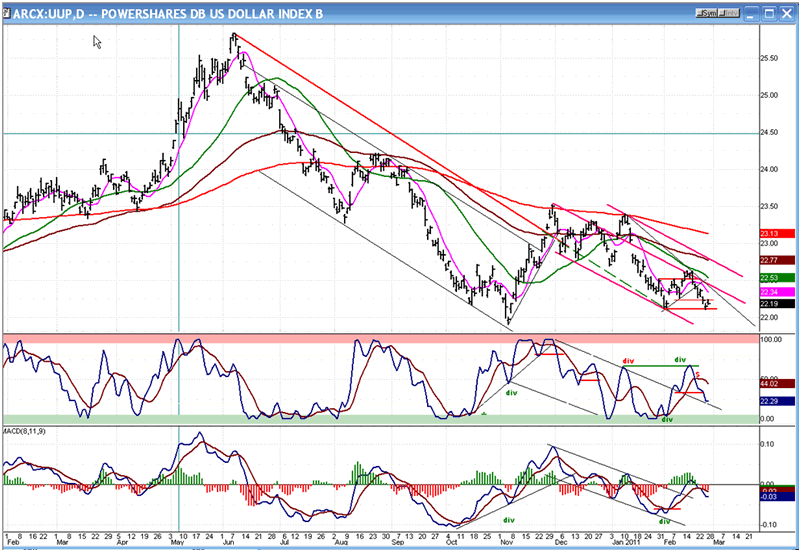Maximize the chart window
This screenshot has width=800, height=551.
(771, 12)
